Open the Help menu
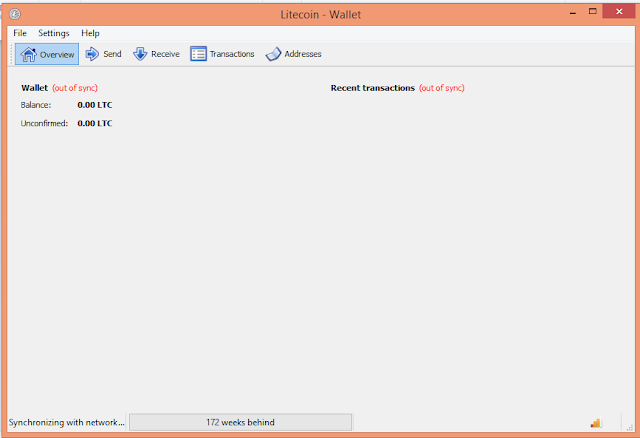 click(x=90, y=33)
